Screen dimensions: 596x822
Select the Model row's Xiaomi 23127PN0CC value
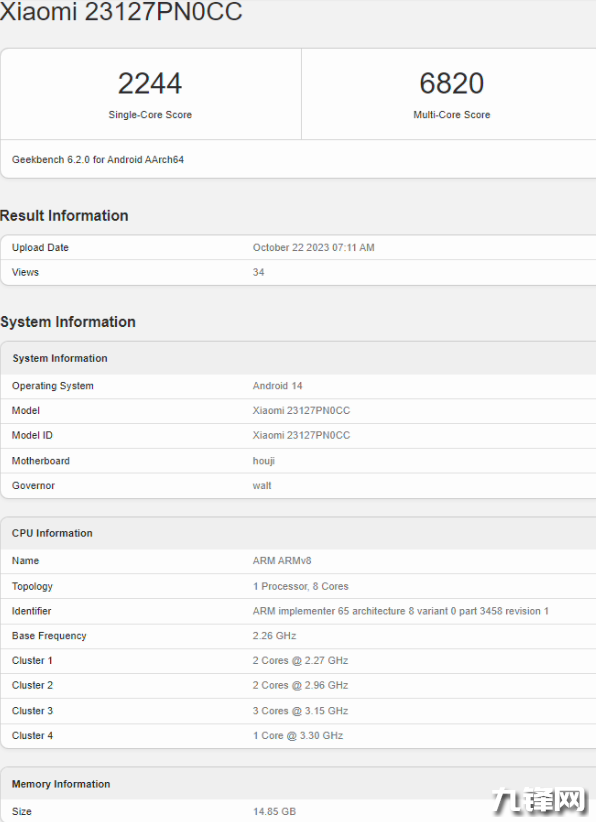point(301,410)
